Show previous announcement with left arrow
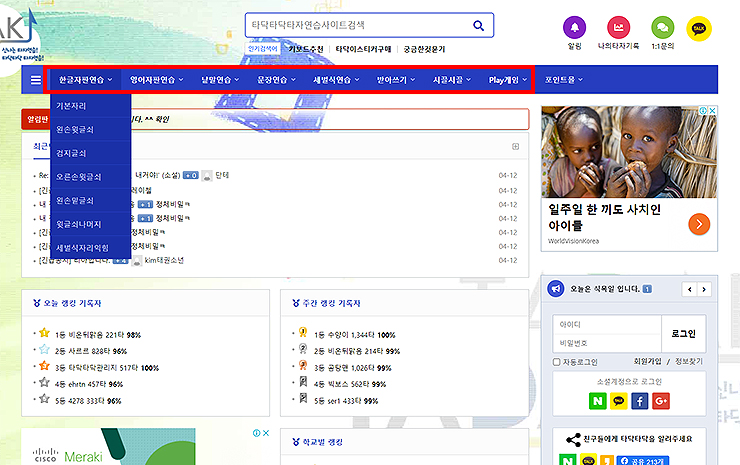The image size is (740, 465). [x=690, y=289]
